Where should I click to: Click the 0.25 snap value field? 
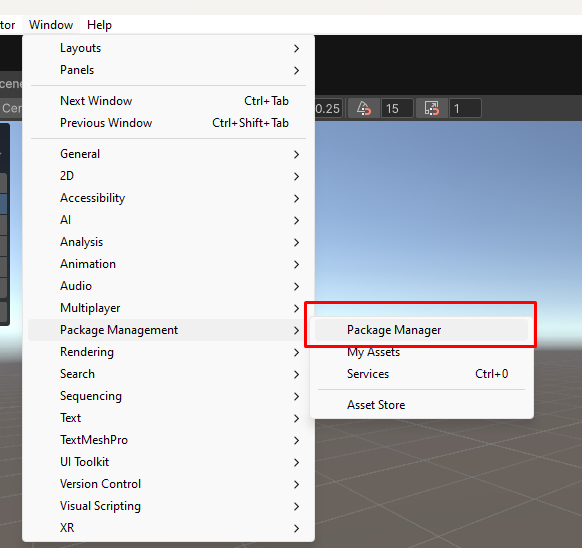(328, 108)
